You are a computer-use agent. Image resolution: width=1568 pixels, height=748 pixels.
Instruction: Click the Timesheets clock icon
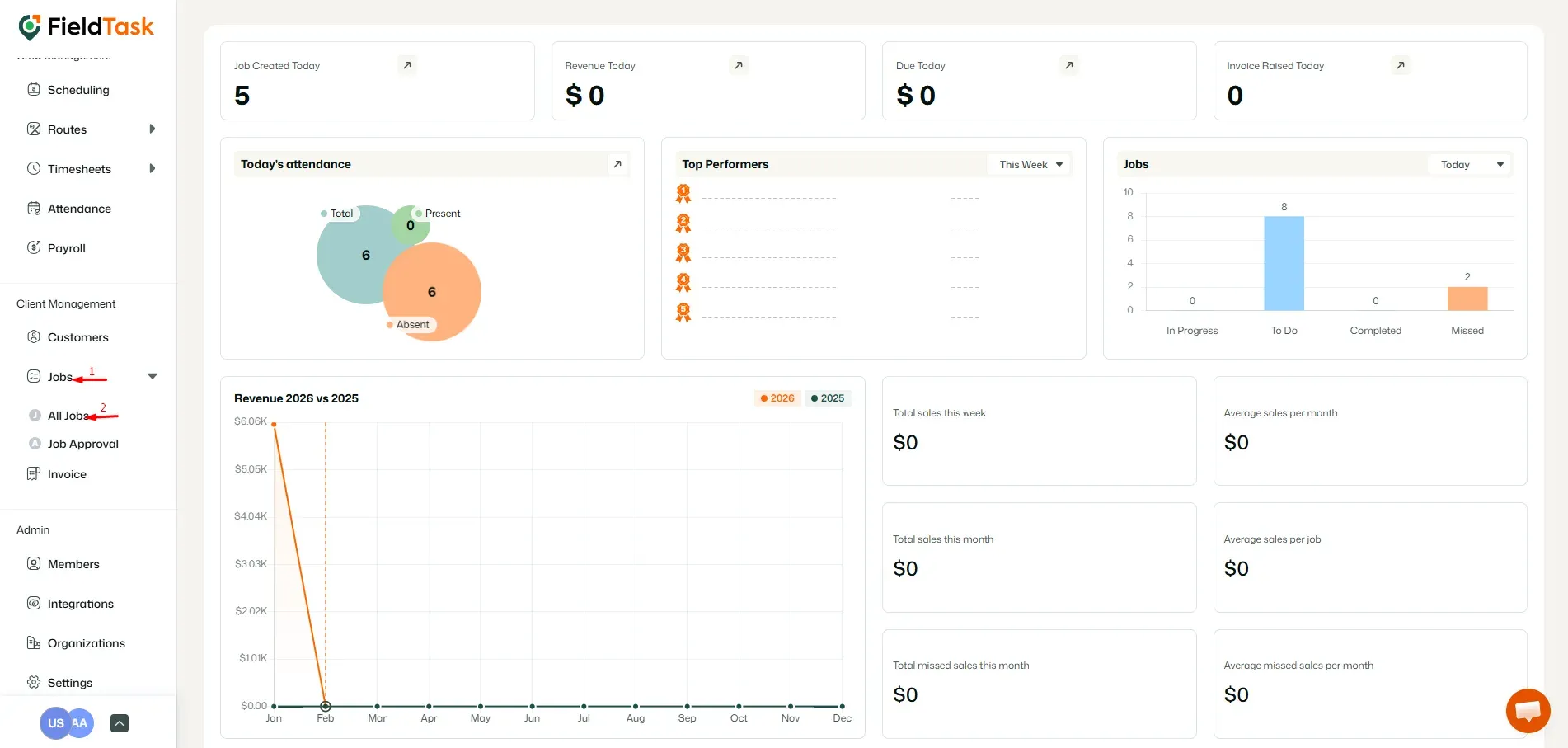click(34, 168)
